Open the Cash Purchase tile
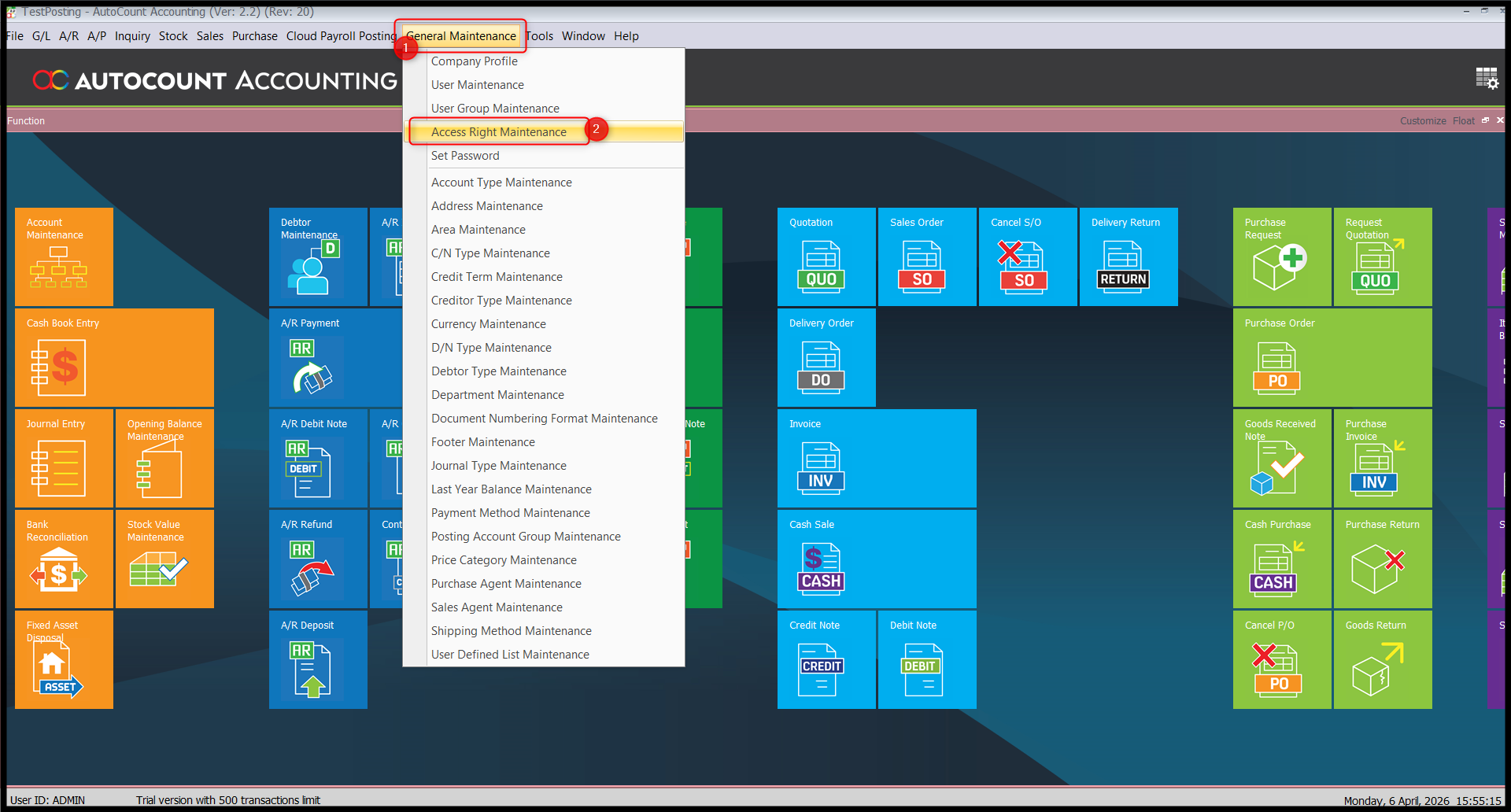The width and height of the screenshot is (1511, 812). click(x=1282, y=559)
